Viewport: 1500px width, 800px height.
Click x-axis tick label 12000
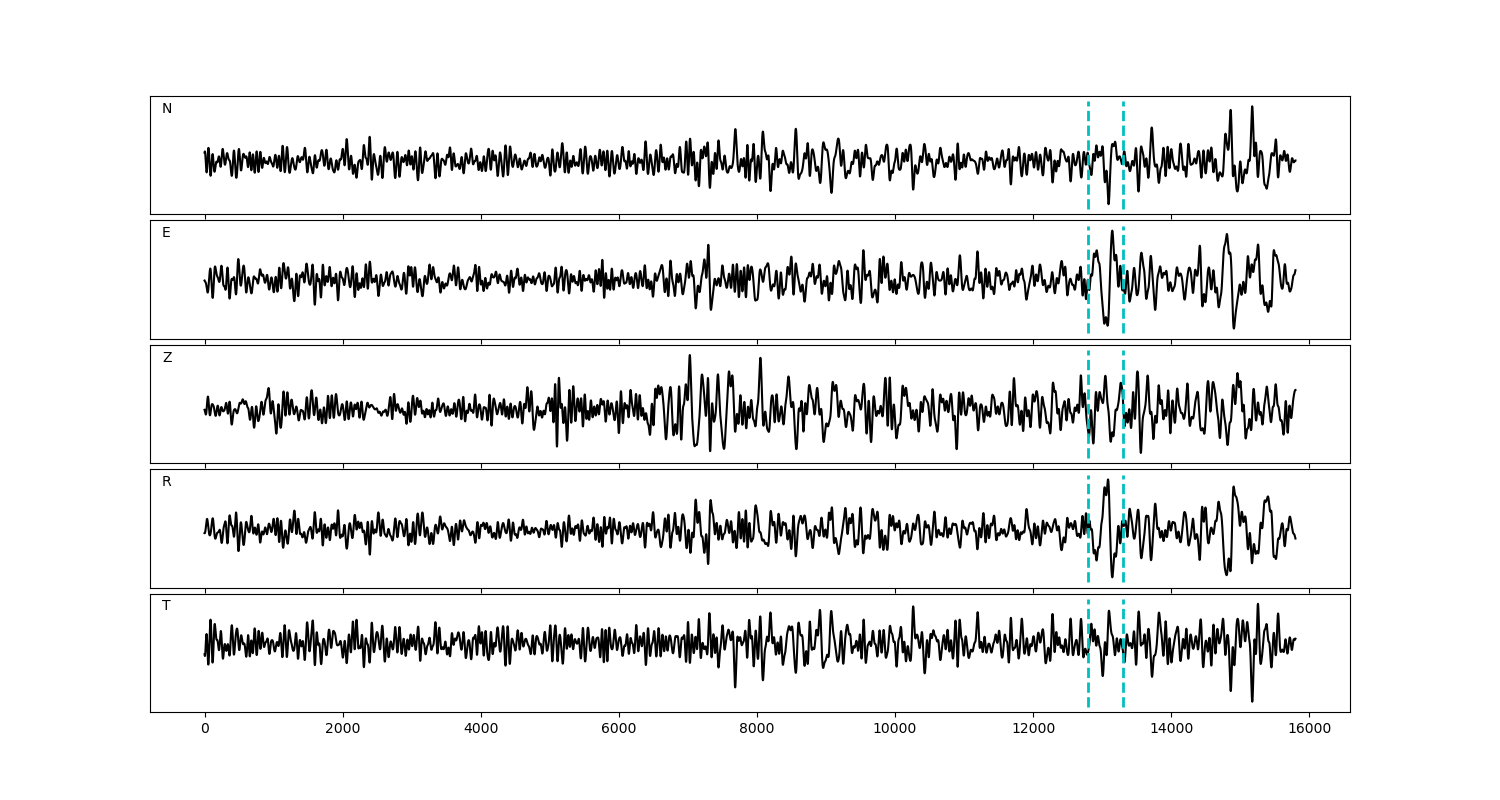[1033, 730]
